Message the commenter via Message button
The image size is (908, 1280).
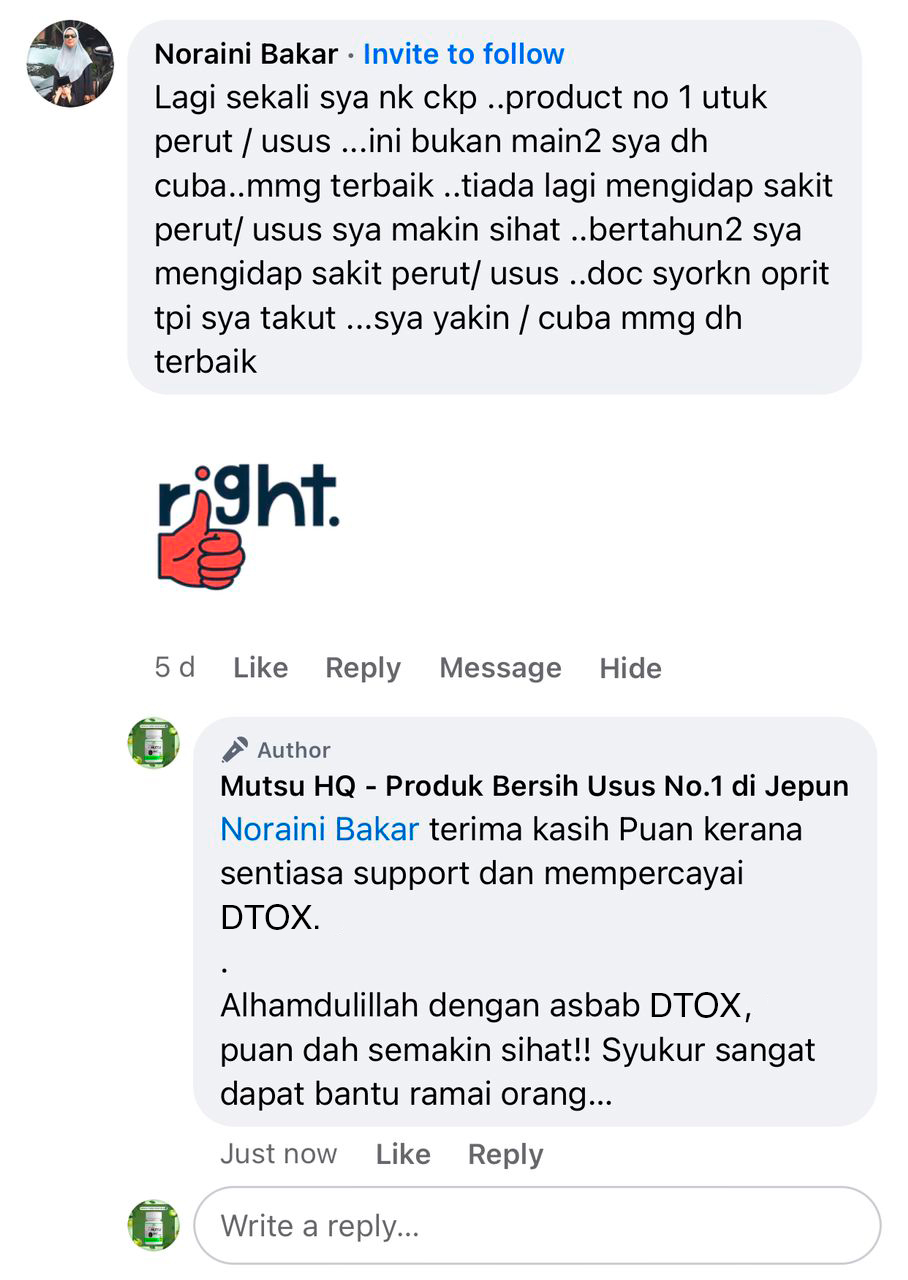click(500, 668)
